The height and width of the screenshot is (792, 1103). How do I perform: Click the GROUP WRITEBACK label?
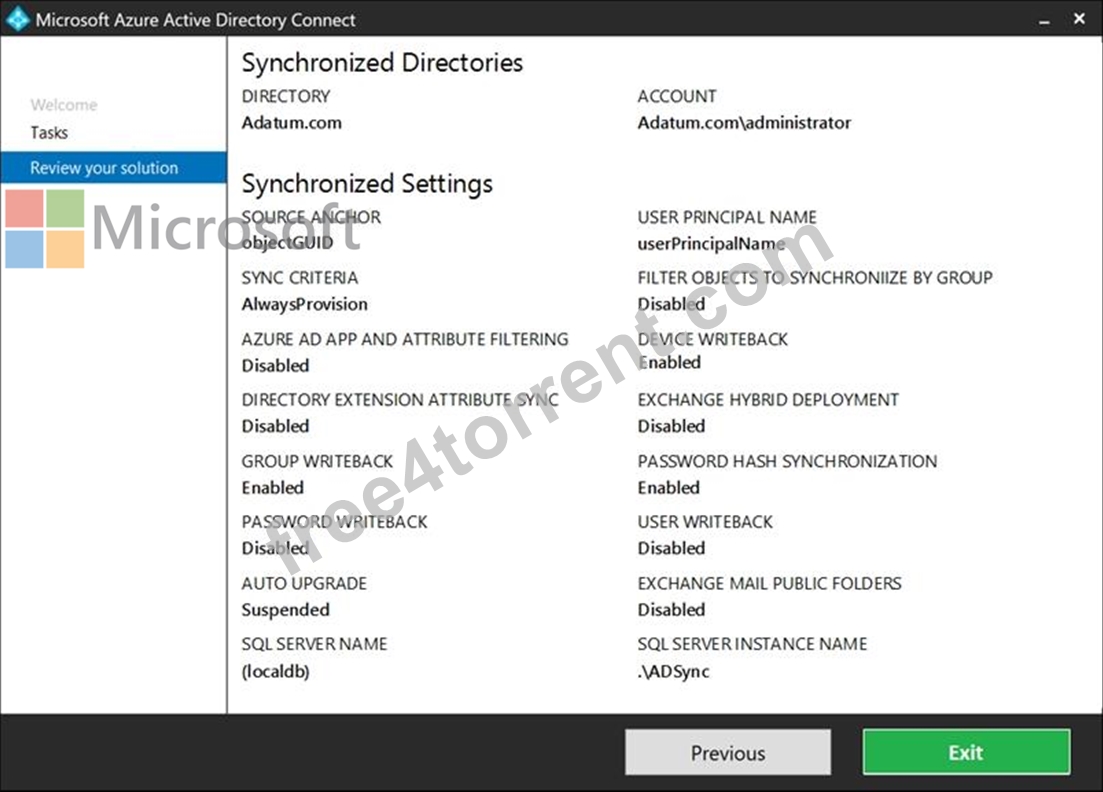click(318, 461)
